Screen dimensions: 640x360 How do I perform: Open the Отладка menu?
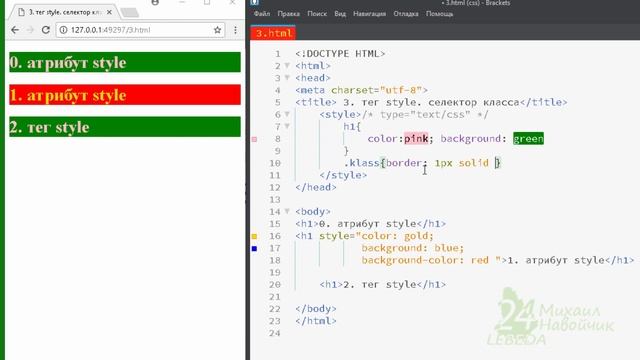click(x=406, y=13)
